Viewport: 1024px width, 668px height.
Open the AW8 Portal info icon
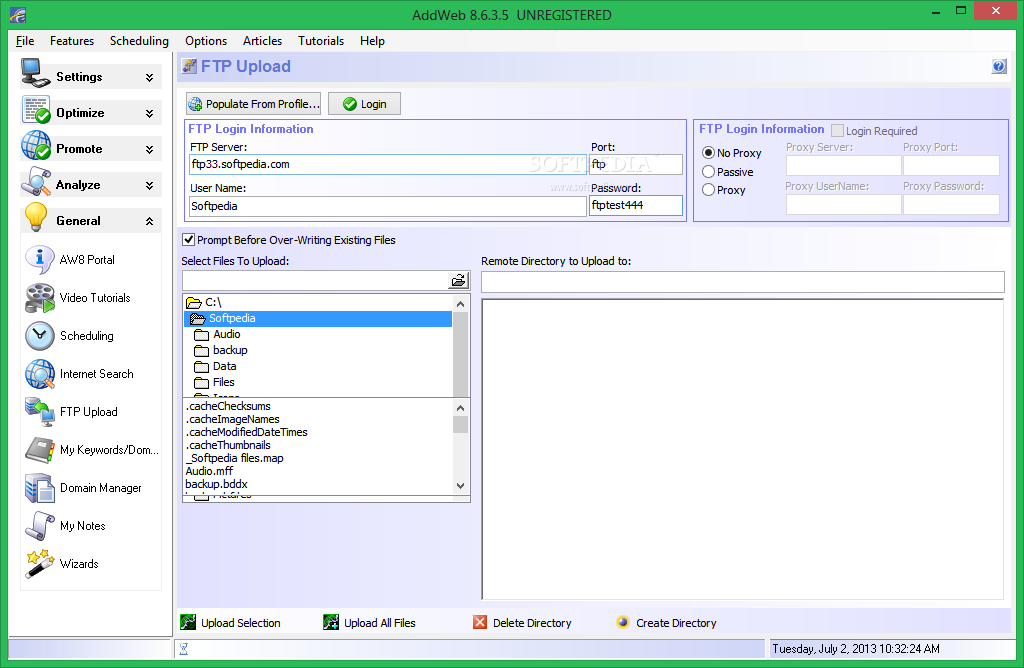point(39,260)
